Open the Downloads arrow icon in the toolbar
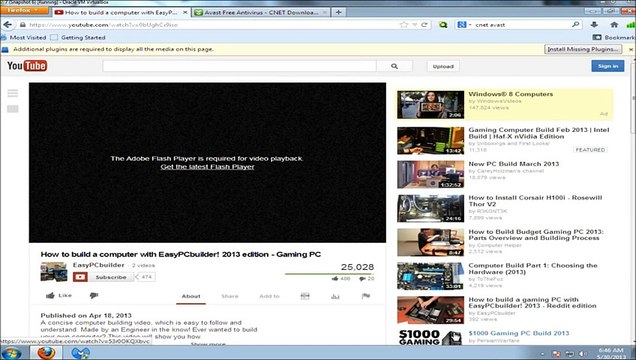 [x=594, y=25]
